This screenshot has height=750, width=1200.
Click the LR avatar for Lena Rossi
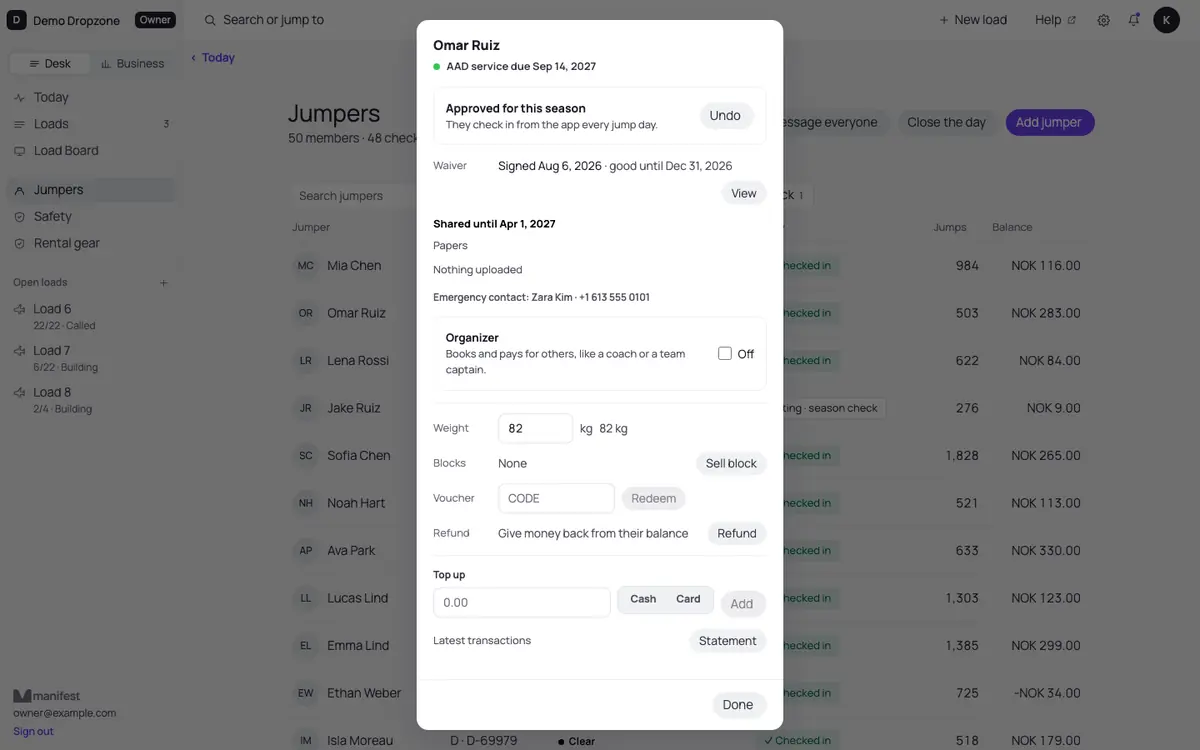[306, 361]
